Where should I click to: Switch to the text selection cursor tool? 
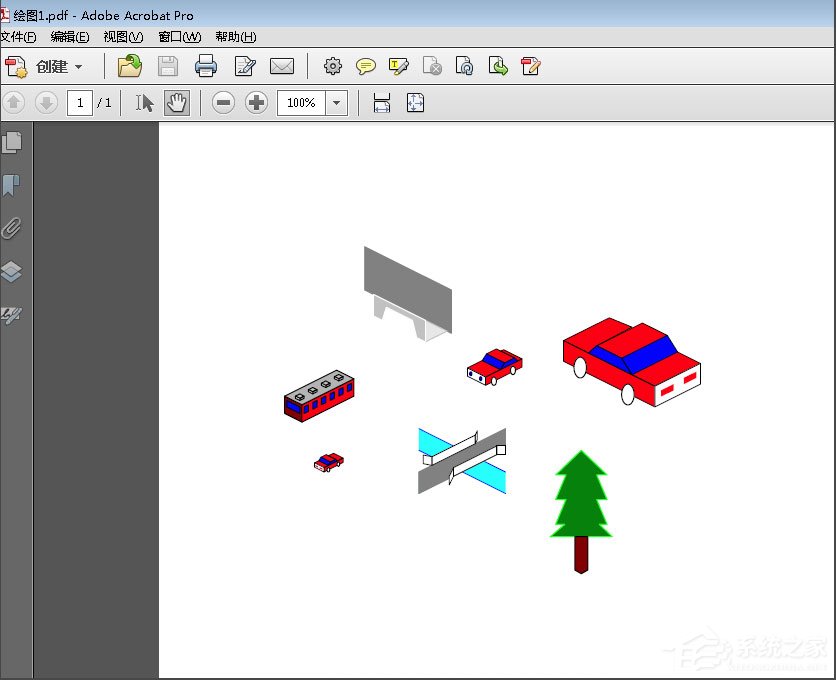(145, 103)
